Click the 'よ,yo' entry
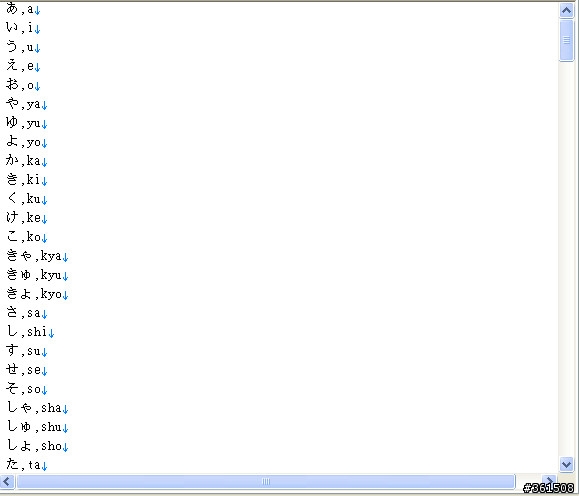579x496 pixels. [27, 142]
